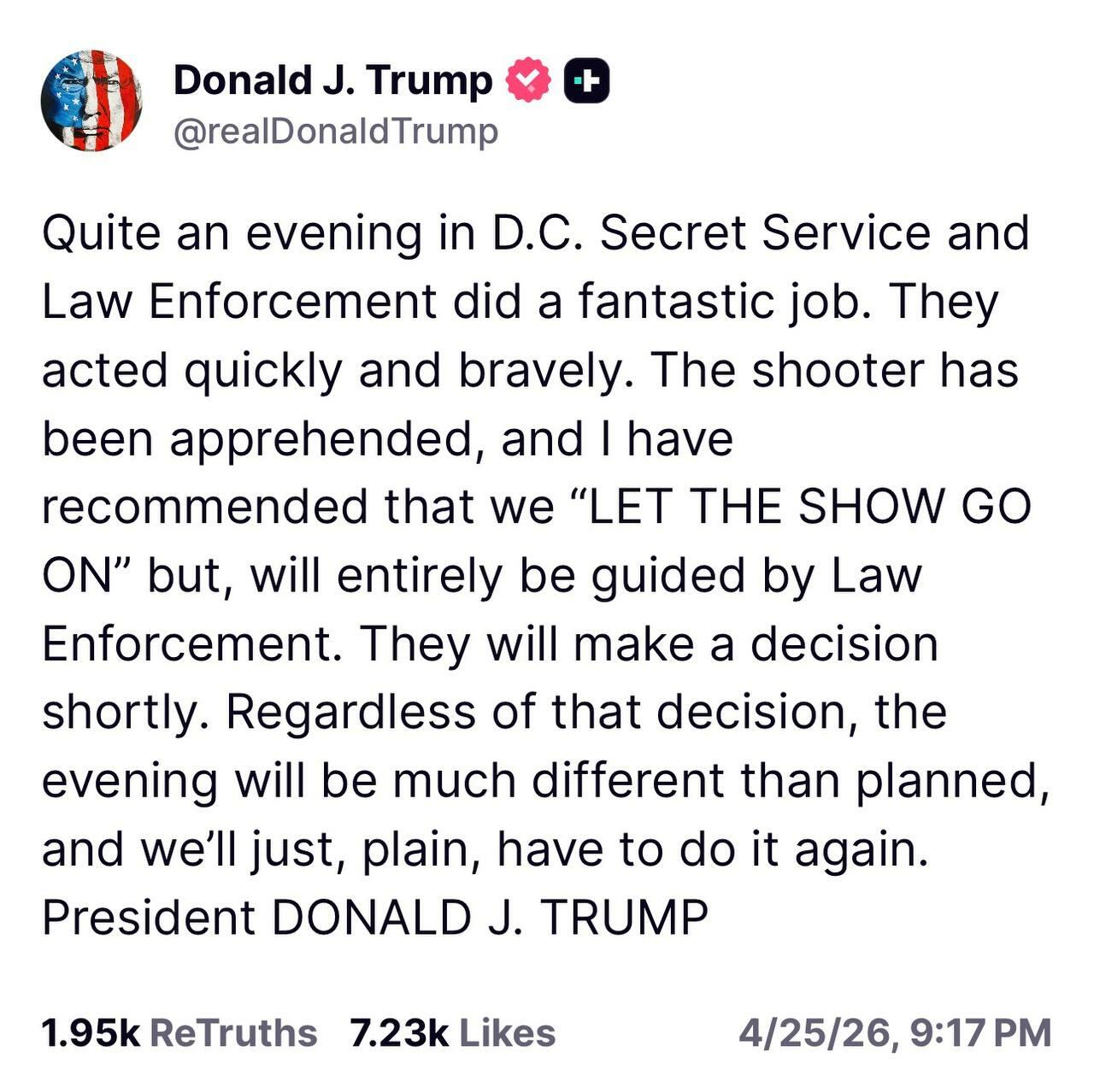Viewport: 1094px width, 1092px height.
Task: Open the ReTruths label
Action: [232, 1032]
